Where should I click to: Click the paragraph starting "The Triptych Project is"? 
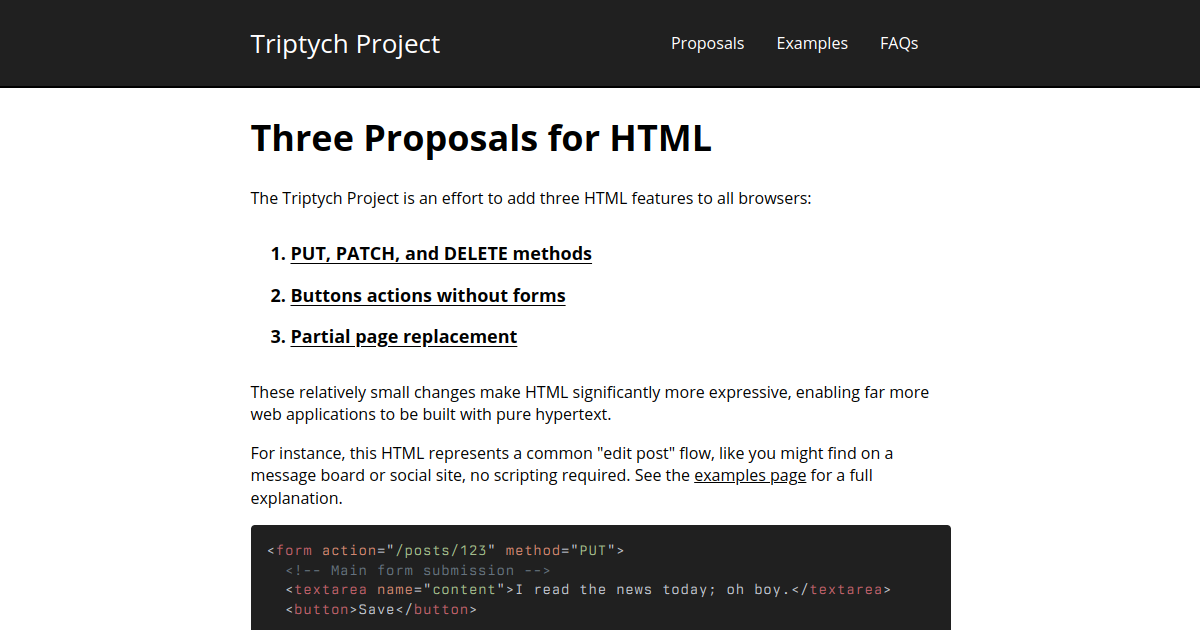click(531, 198)
